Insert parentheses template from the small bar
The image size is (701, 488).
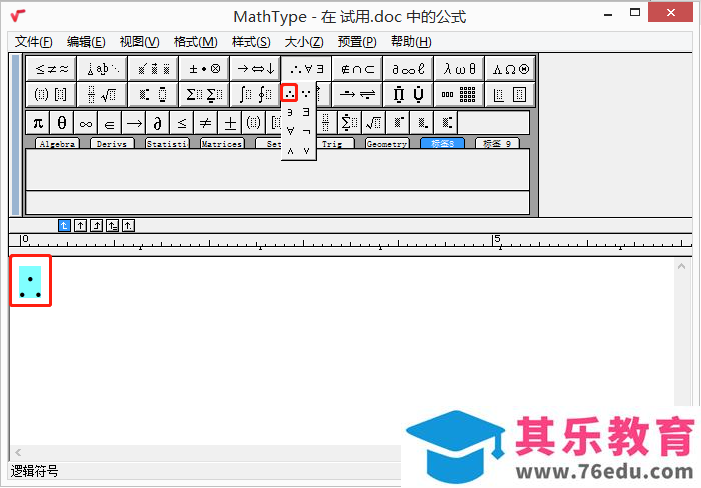click(x=253, y=123)
